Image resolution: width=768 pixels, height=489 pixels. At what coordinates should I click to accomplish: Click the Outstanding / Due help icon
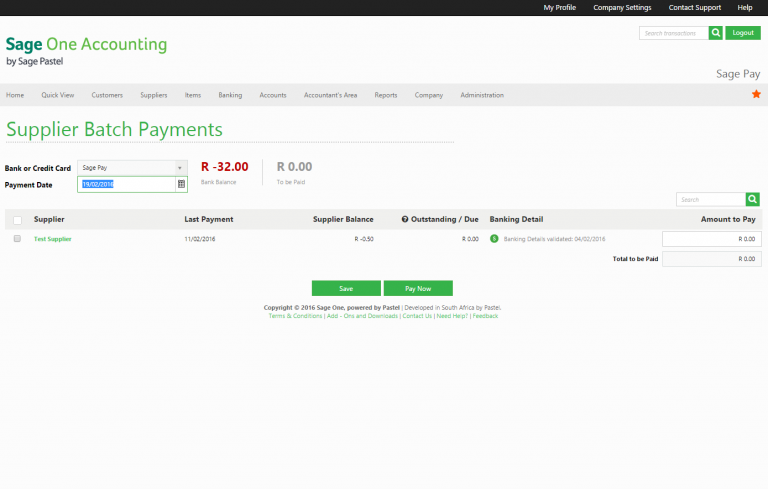point(405,219)
